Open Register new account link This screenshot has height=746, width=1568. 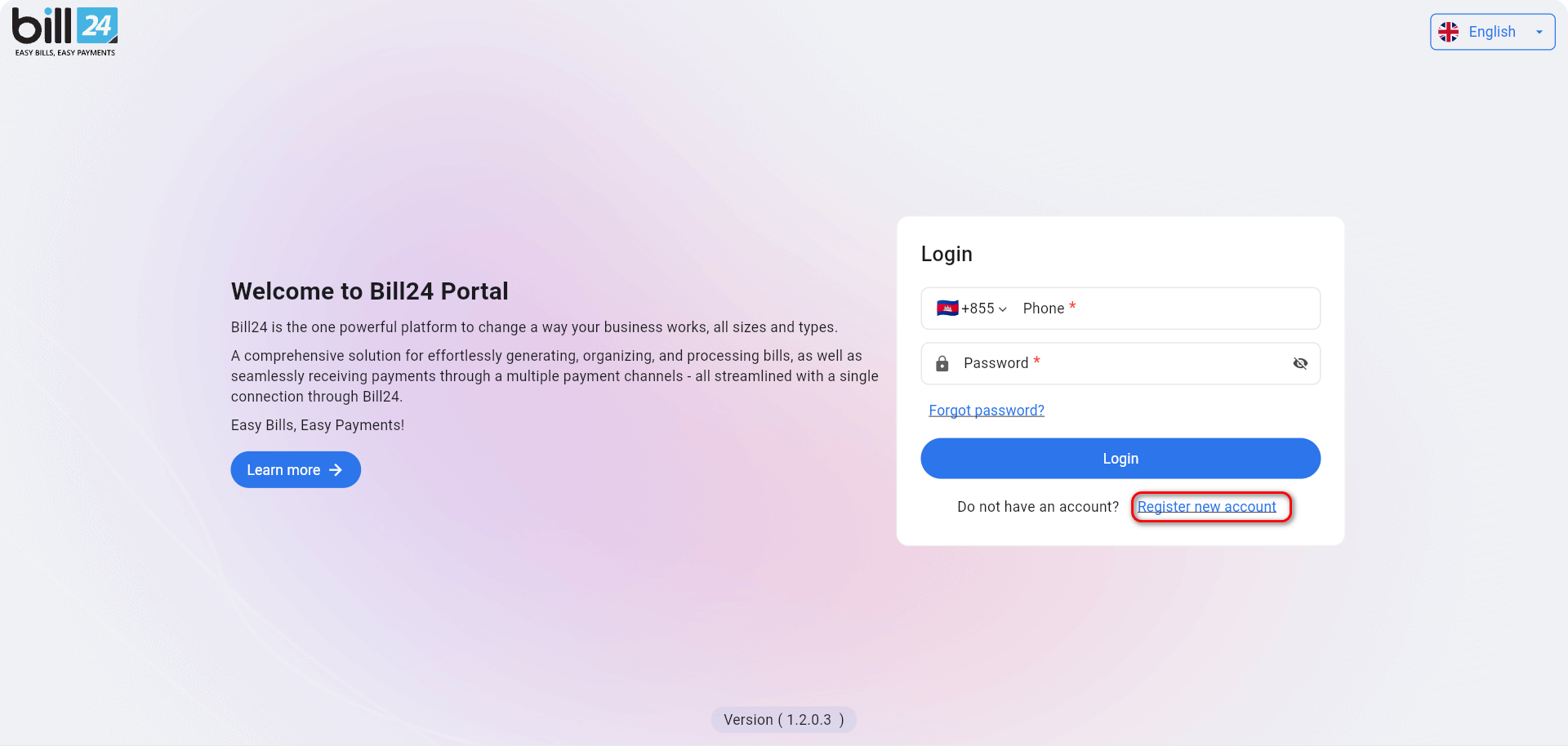click(1207, 507)
